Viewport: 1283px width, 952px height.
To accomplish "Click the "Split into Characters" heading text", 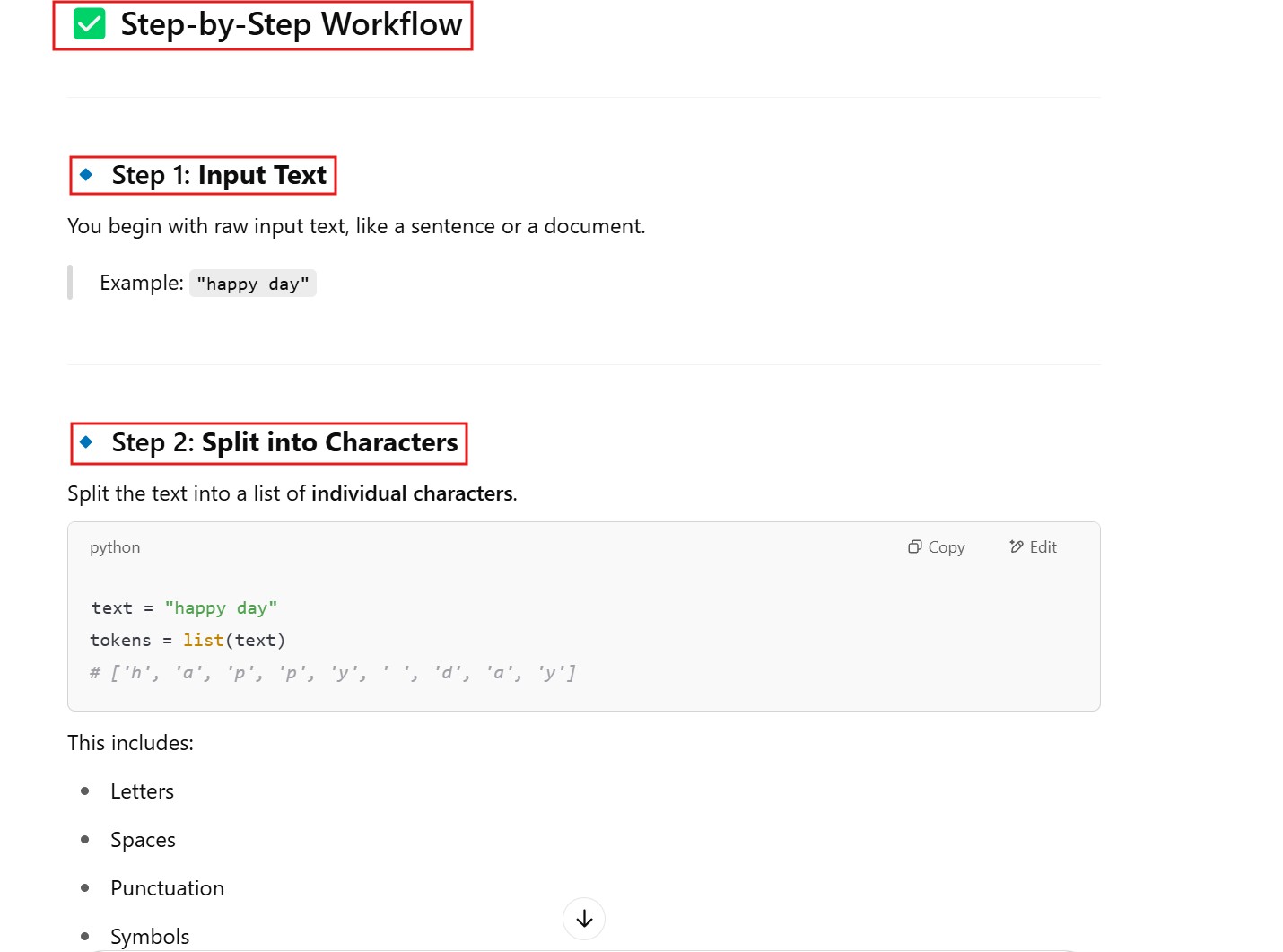I will 329,442.
